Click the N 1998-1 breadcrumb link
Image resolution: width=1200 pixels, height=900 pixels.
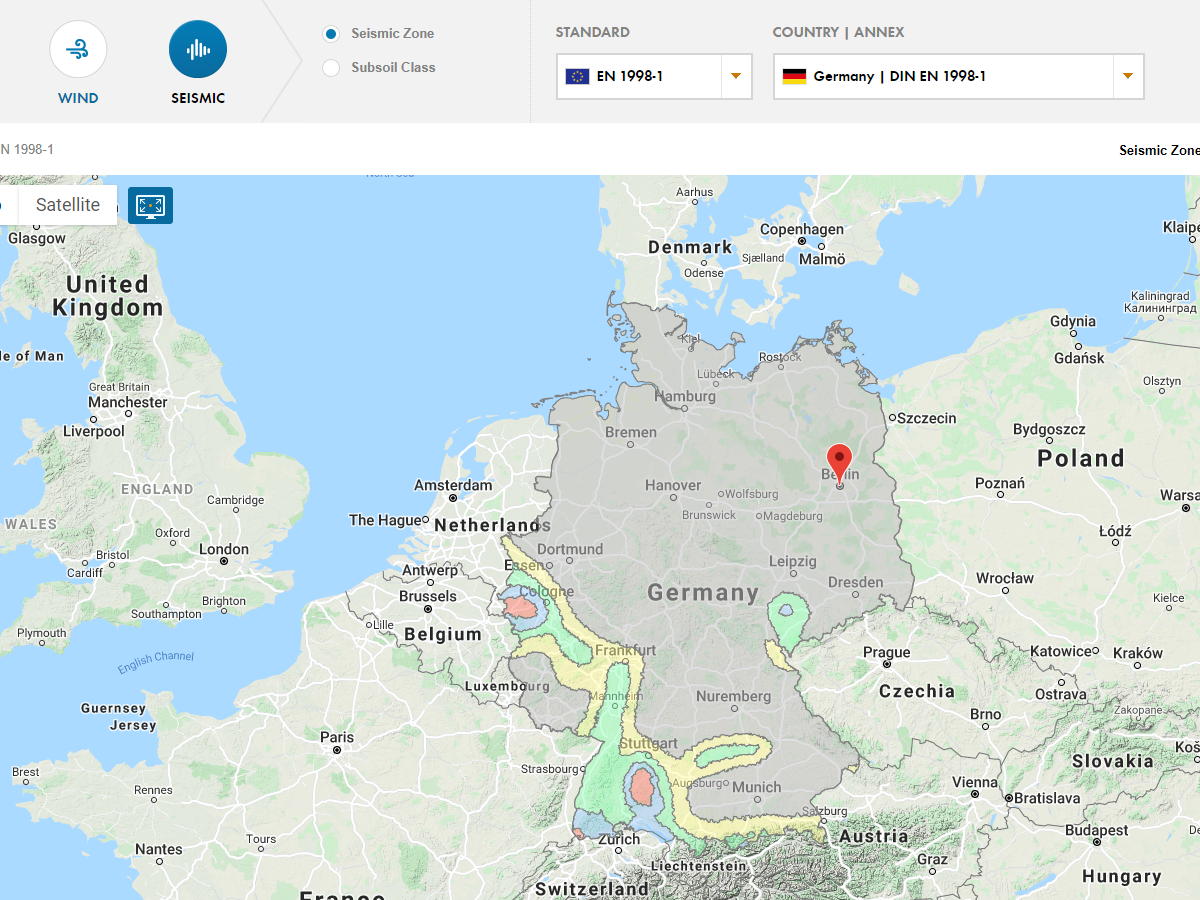pyautogui.click(x=27, y=149)
